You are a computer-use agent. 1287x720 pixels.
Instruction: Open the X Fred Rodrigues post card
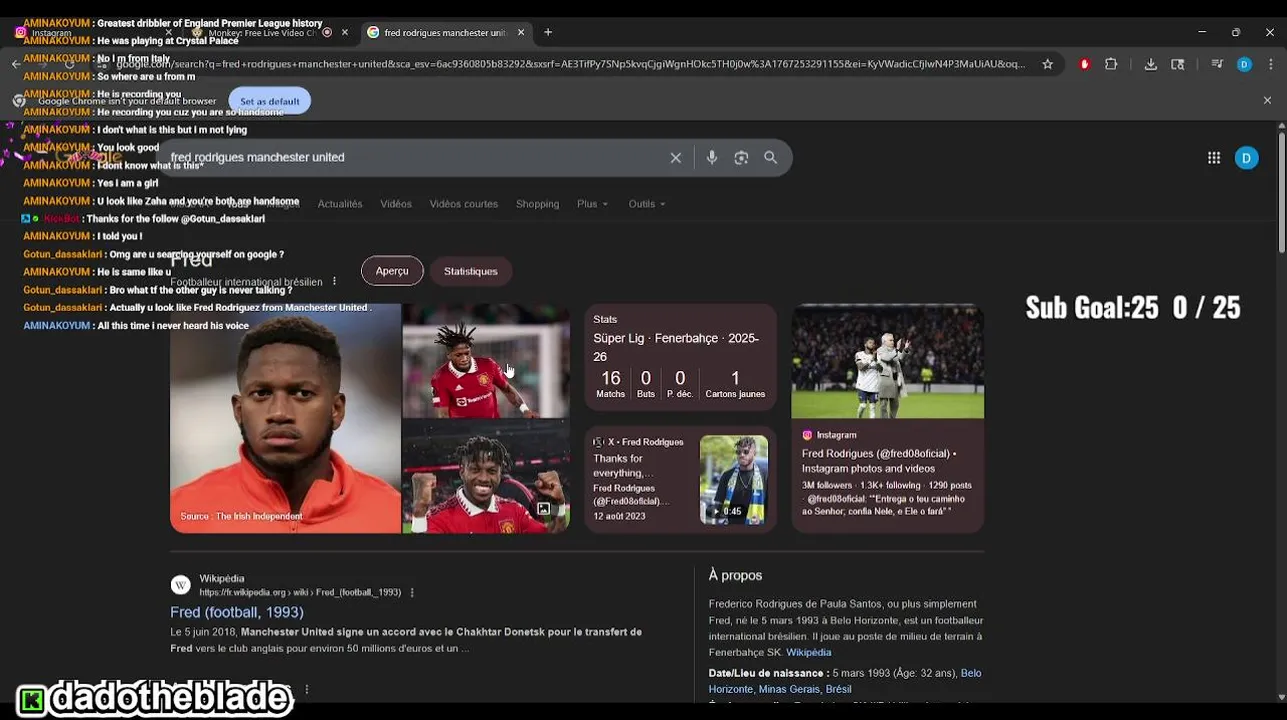pyautogui.click(x=680, y=480)
